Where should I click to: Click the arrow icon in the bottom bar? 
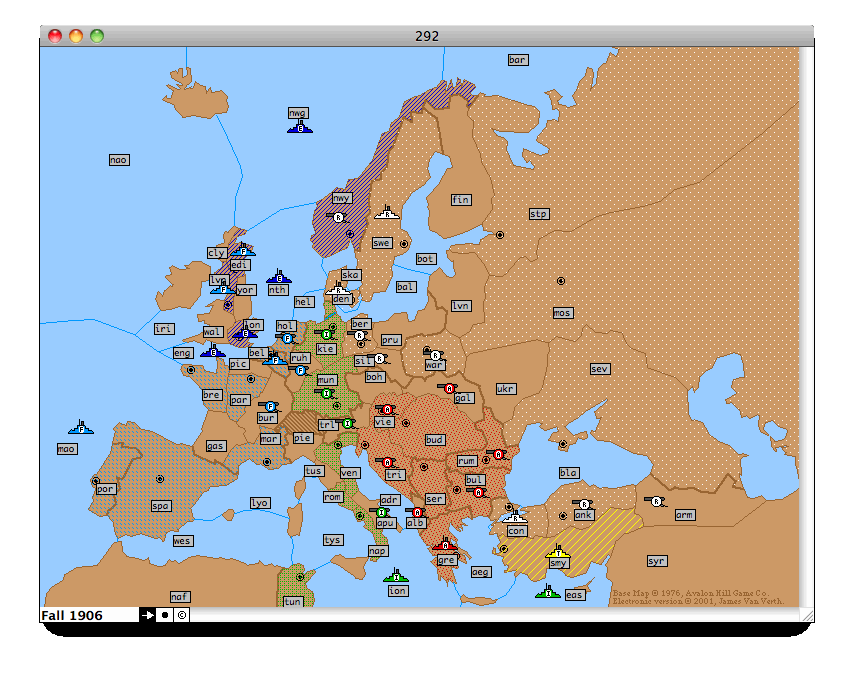(147, 615)
